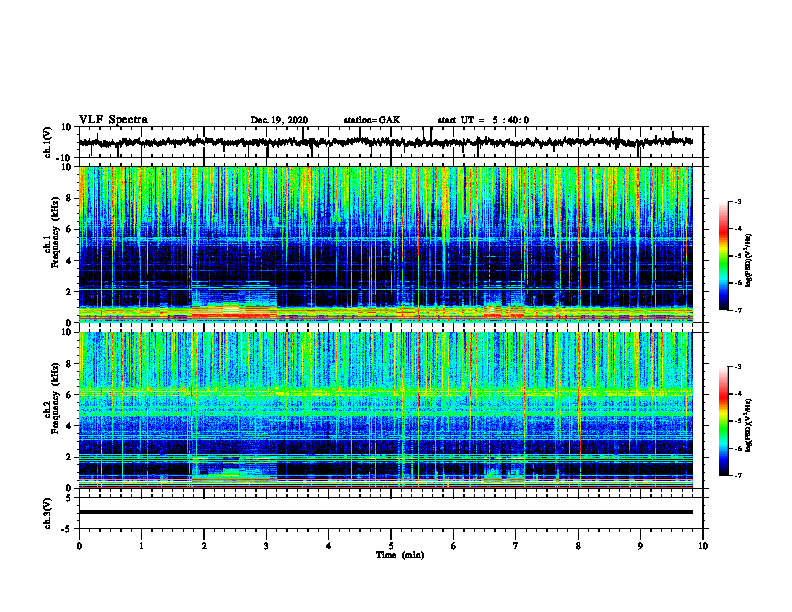
Task: Click the last time axis tick "10"
Action: coord(703,546)
